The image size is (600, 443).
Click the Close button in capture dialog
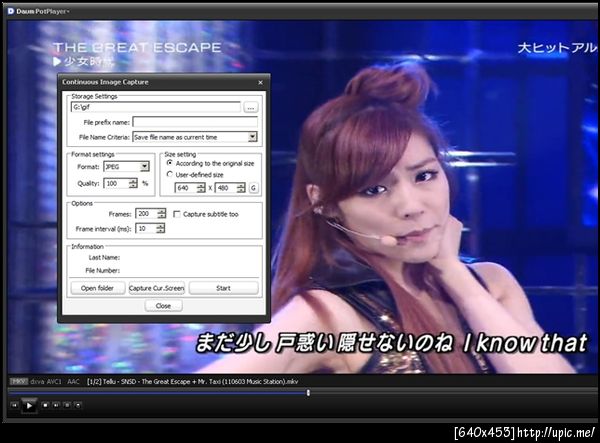(163, 306)
